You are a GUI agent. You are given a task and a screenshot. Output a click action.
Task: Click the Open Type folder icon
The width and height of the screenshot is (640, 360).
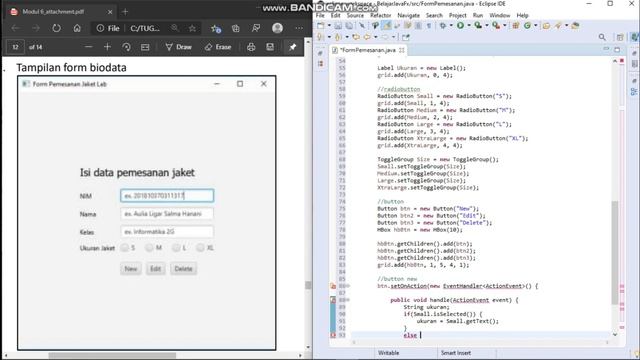pos(546,26)
